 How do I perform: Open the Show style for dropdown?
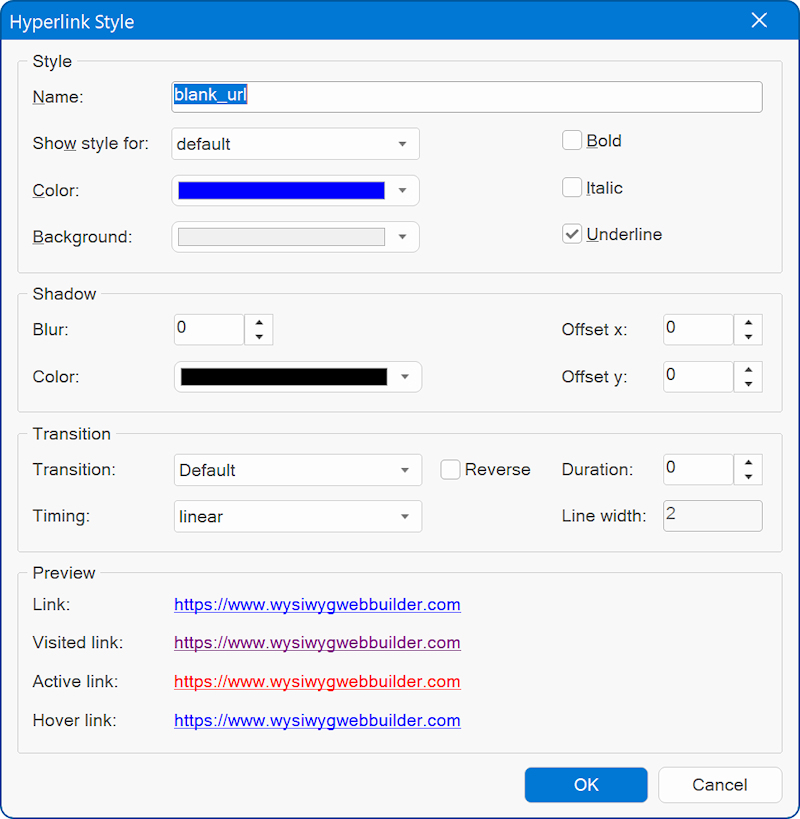pos(295,144)
